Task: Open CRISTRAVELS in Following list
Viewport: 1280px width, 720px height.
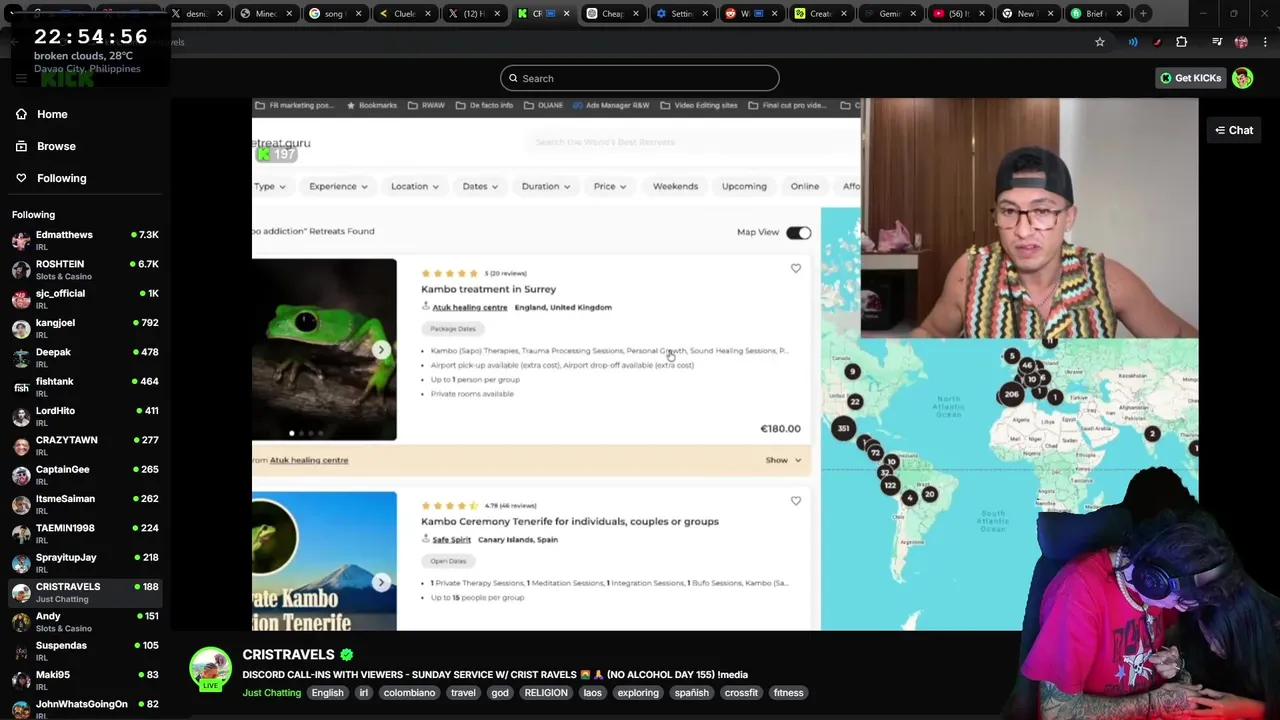Action: click(85, 592)
